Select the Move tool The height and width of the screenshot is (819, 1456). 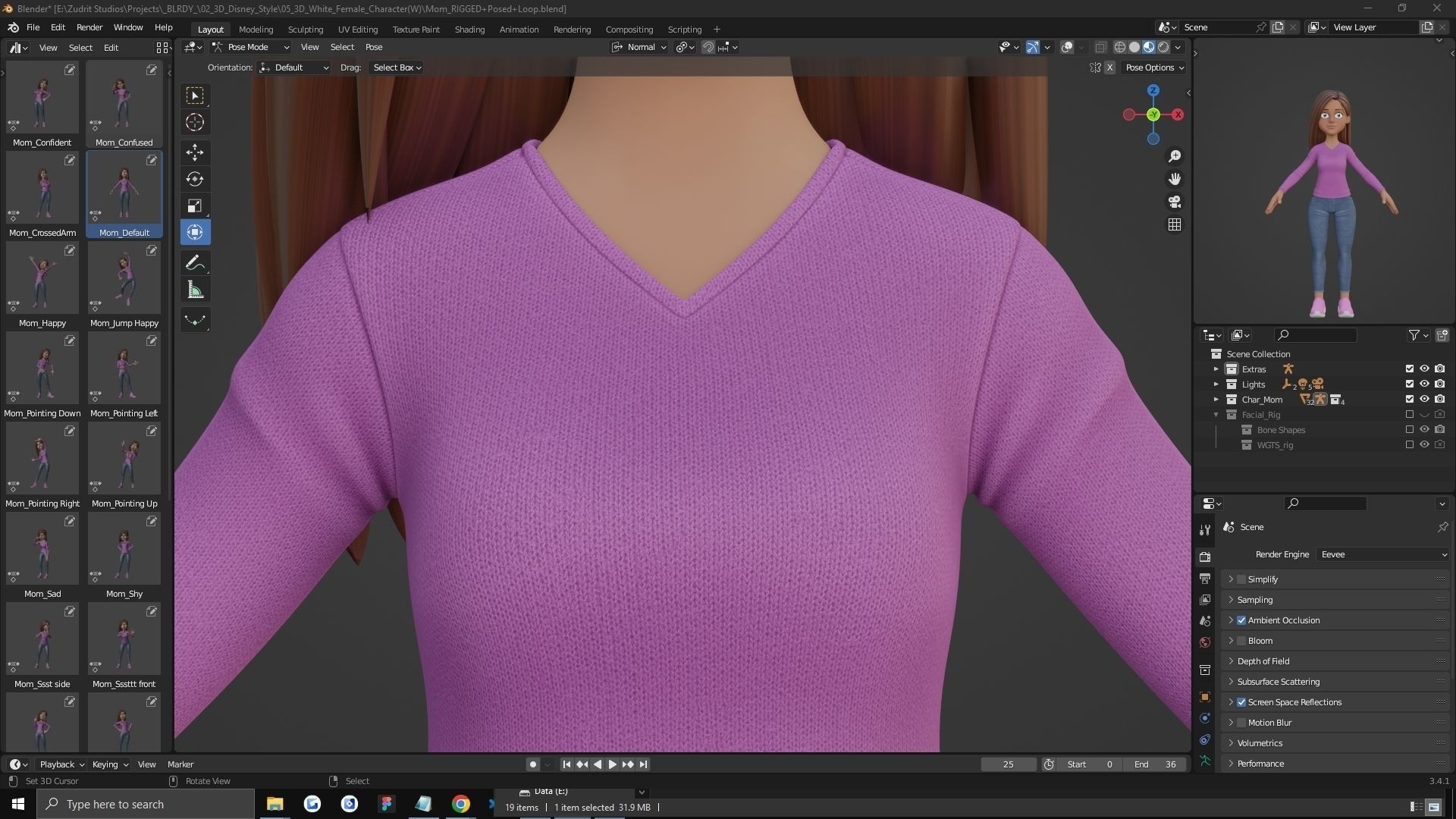coord(195,152)
